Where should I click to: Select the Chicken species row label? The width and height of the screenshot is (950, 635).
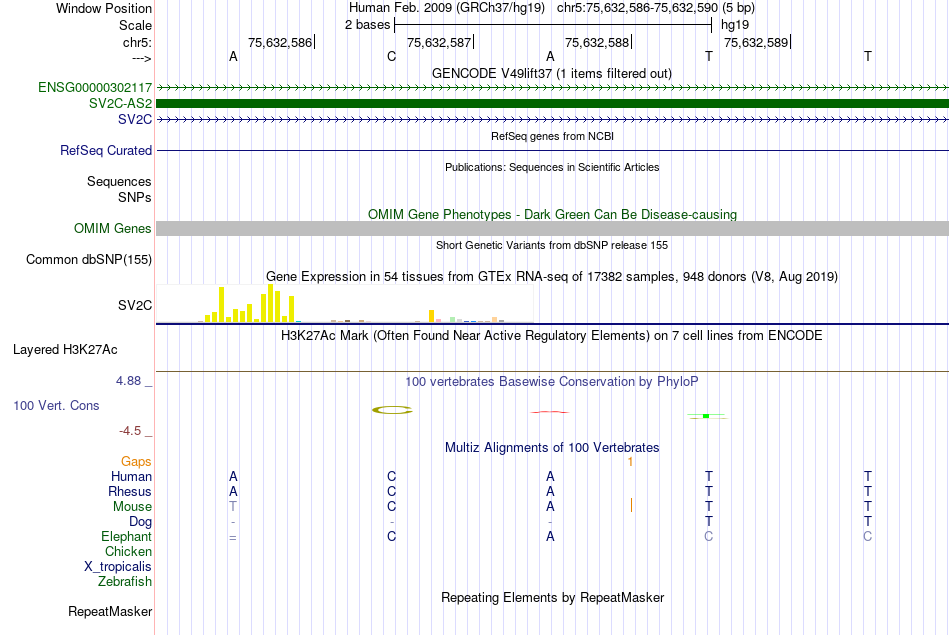[x=128, y=551]
